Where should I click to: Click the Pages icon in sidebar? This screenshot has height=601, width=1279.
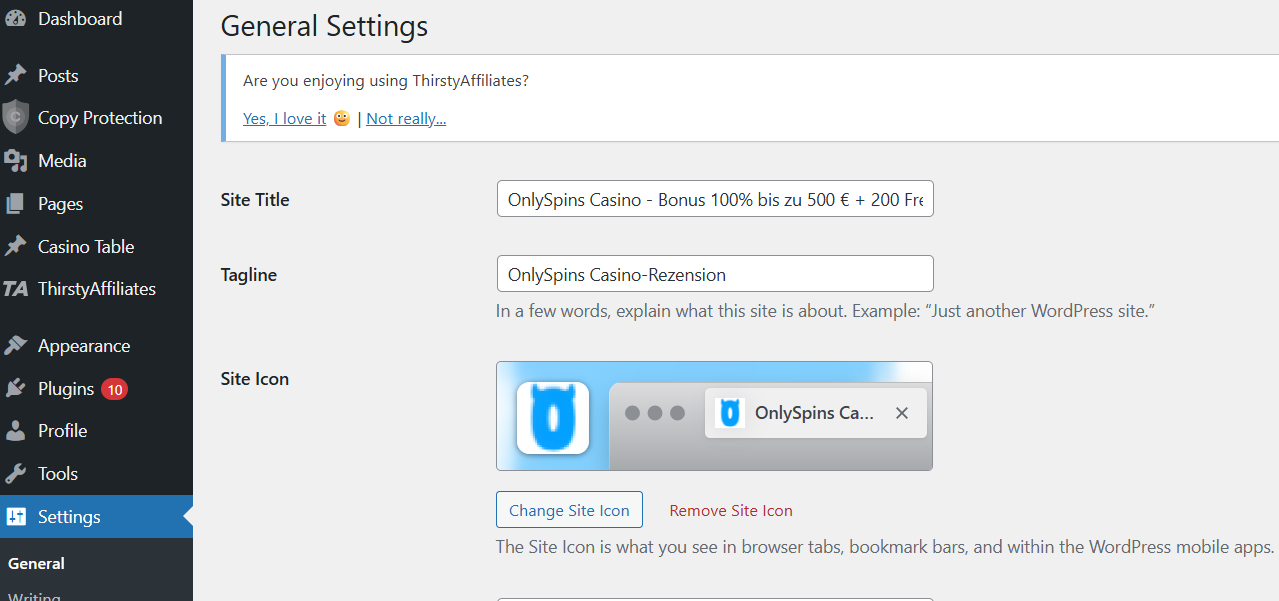15,204
